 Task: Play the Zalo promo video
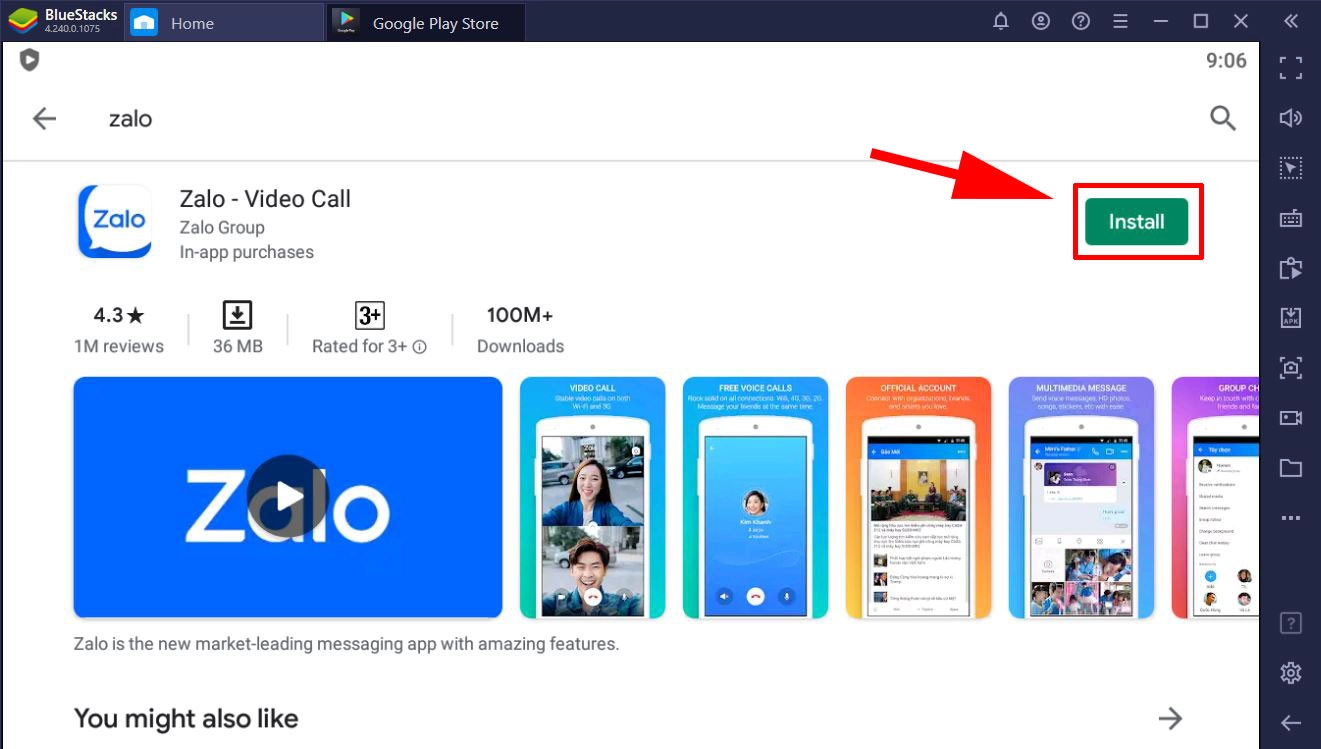click(x=288, y=497)
